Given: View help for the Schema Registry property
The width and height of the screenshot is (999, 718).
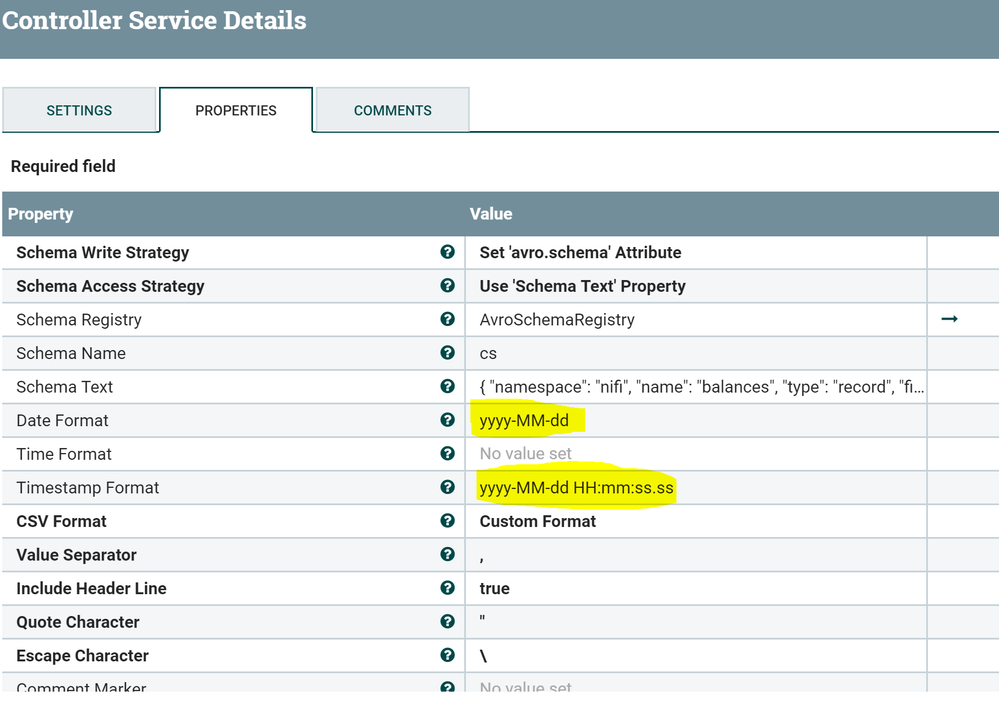Looking at the screenshot, I should pos(447,319).
